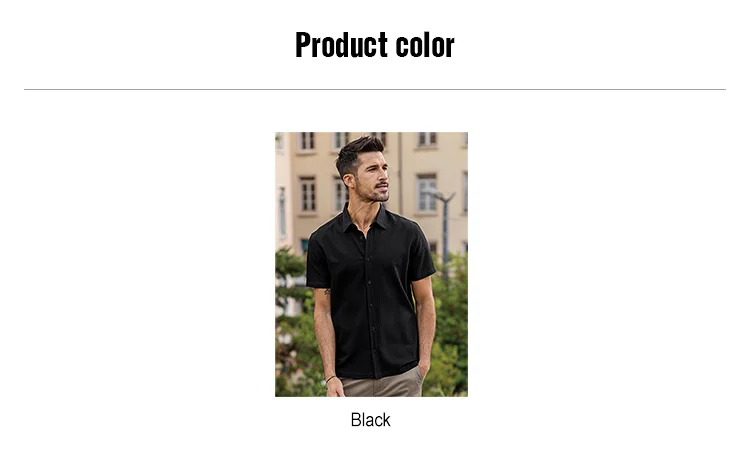Click the black shirt product thumbnail
Screen dimensions: 750x466
371,264
